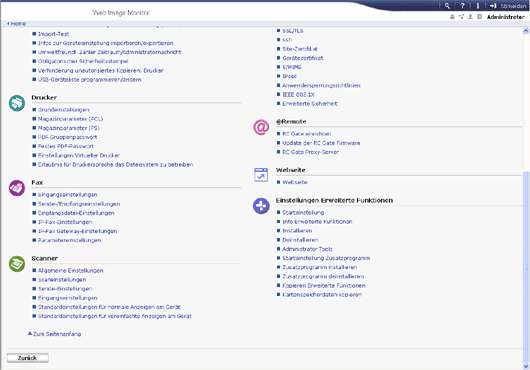Image resolution: width=530 pixels, height=370 pixels.
Task: Open IPsec link
Action: click(x=289, y=76)
